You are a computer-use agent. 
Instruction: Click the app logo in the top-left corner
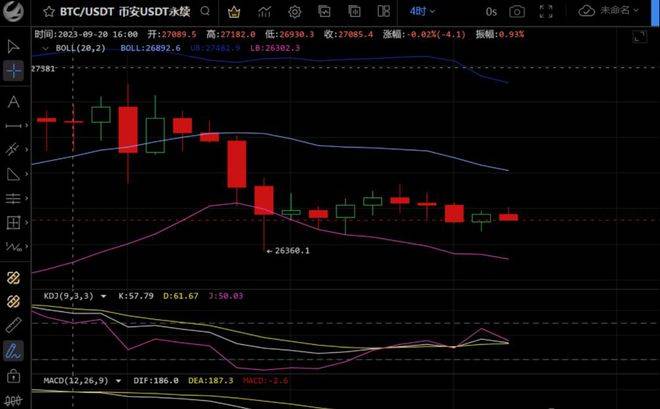(x=13, y=11)
